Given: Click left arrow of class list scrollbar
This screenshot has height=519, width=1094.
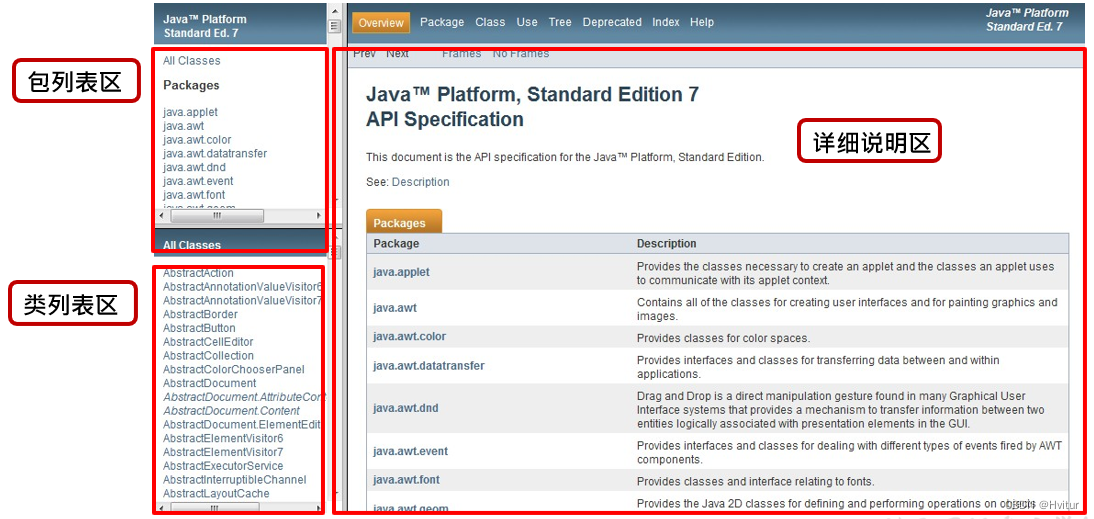Looking at the screenshot, I should [161, 509].
